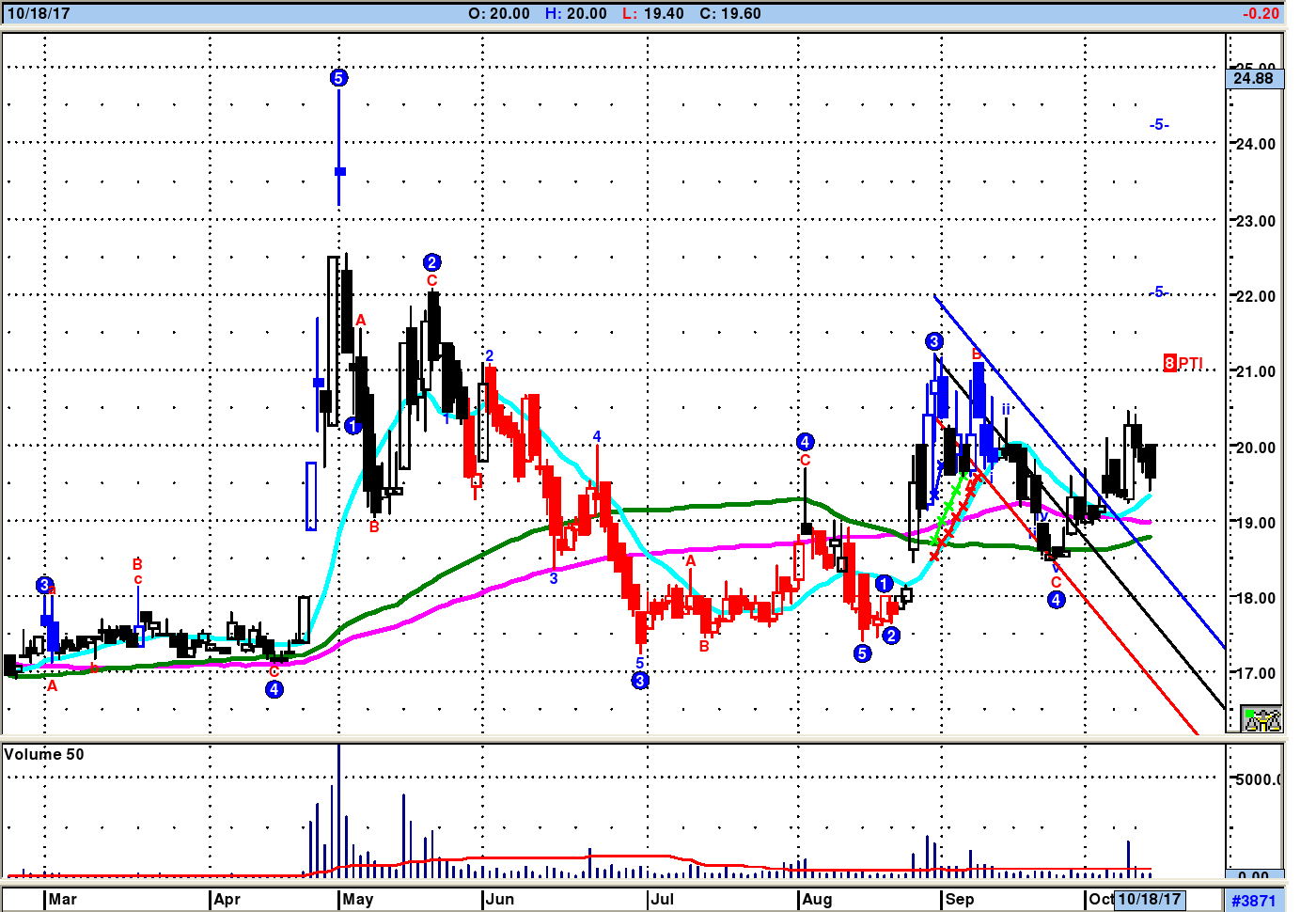Select circled wave 4 marker at early August peak
Screen dimensions: 1316x912
805,442
